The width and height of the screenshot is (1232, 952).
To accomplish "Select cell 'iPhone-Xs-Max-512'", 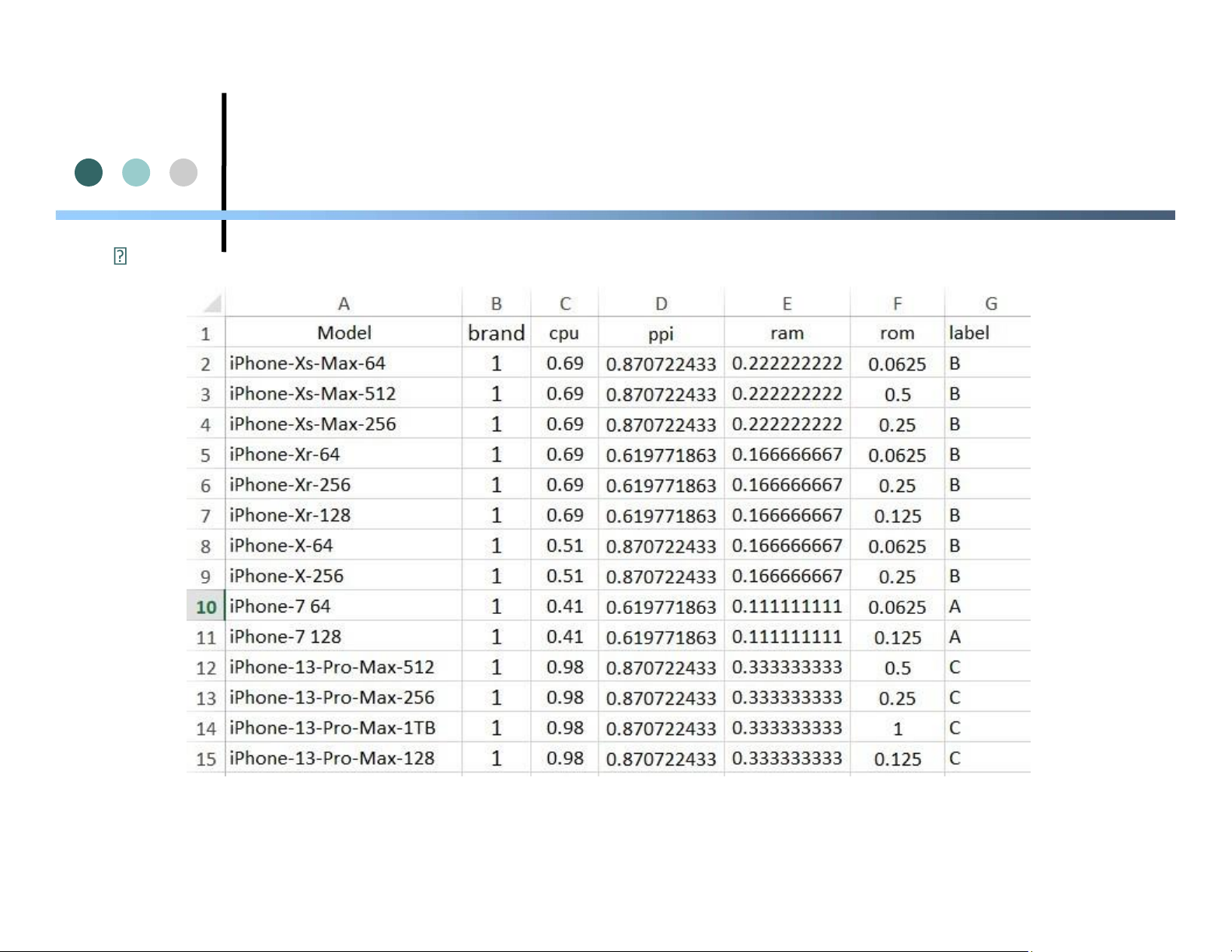I will pos(344,393).
